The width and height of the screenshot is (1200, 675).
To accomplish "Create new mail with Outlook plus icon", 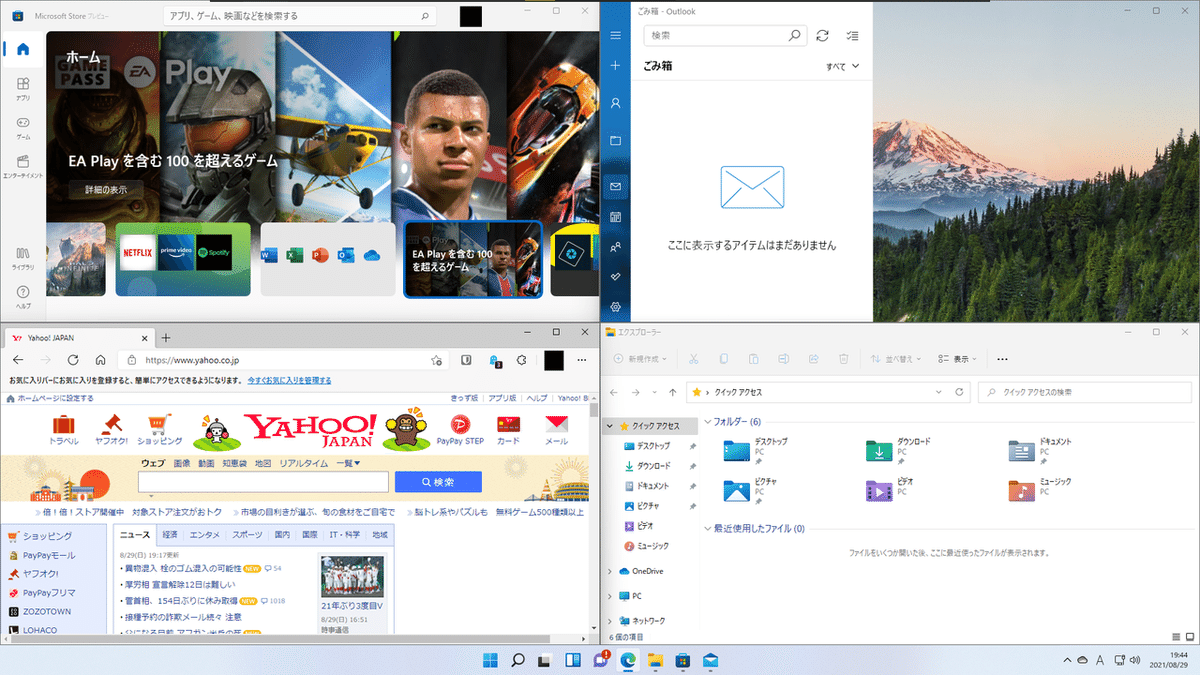I will click(x=616, y=66).
